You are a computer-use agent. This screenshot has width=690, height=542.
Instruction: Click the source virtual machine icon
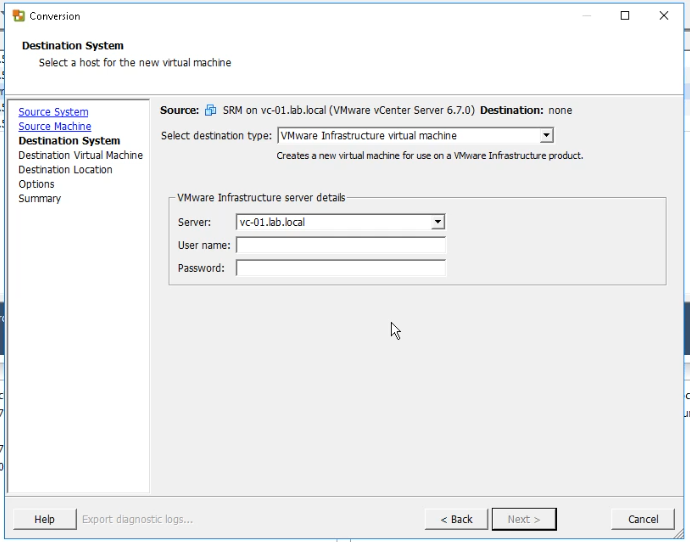click(211, 110)
